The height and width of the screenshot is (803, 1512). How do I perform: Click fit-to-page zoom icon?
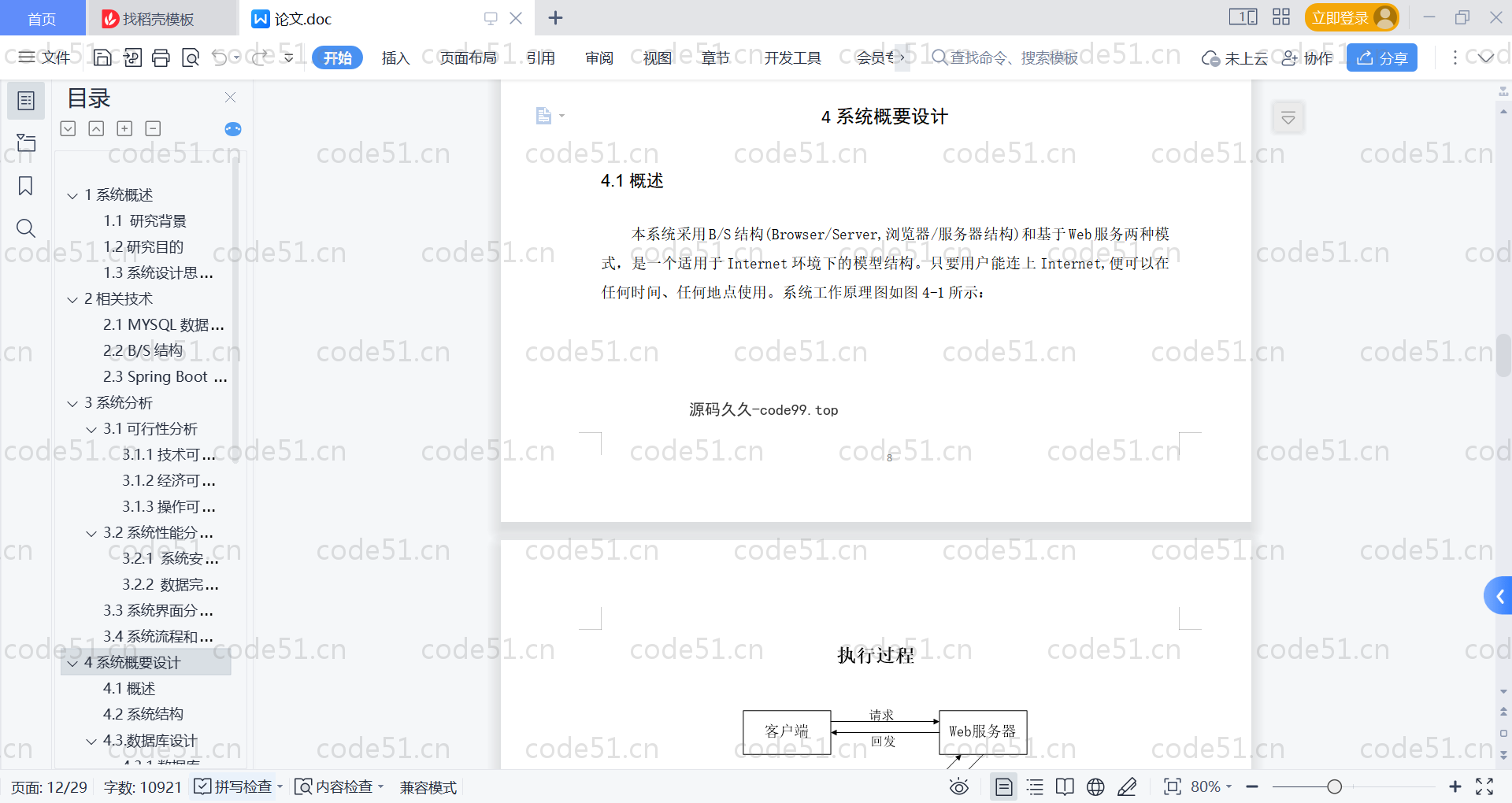click(1173, 786)
